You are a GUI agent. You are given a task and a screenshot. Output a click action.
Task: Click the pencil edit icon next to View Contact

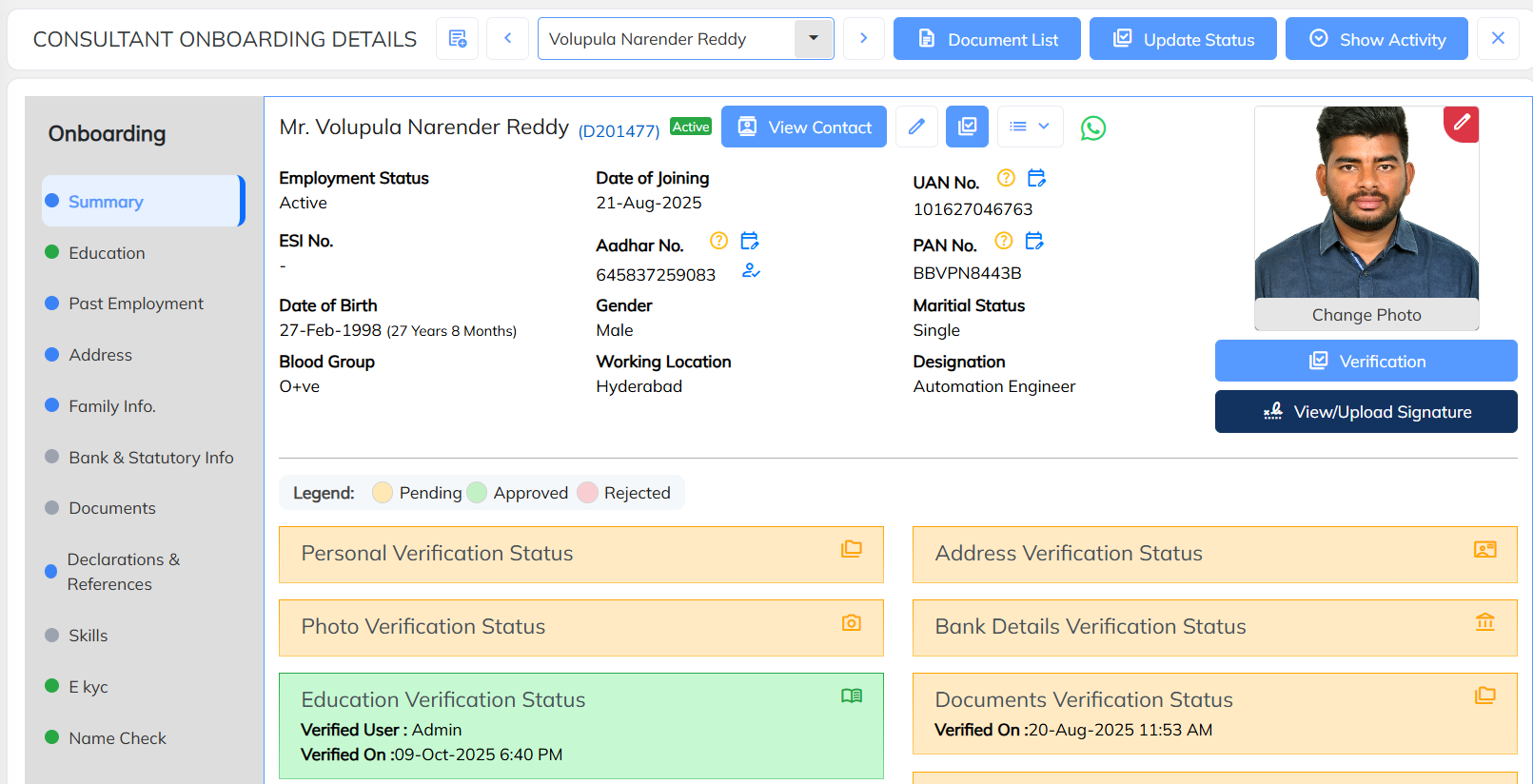coord(916,127)
